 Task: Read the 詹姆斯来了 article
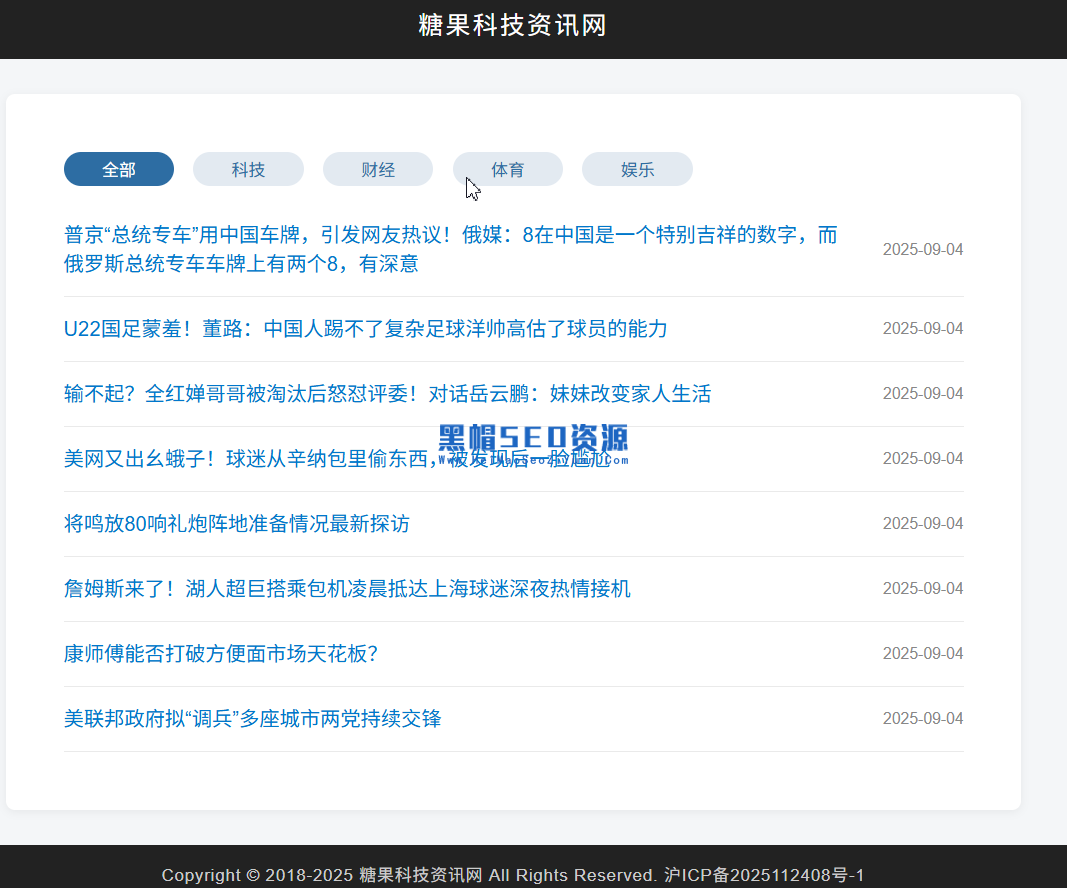(347, 589)
